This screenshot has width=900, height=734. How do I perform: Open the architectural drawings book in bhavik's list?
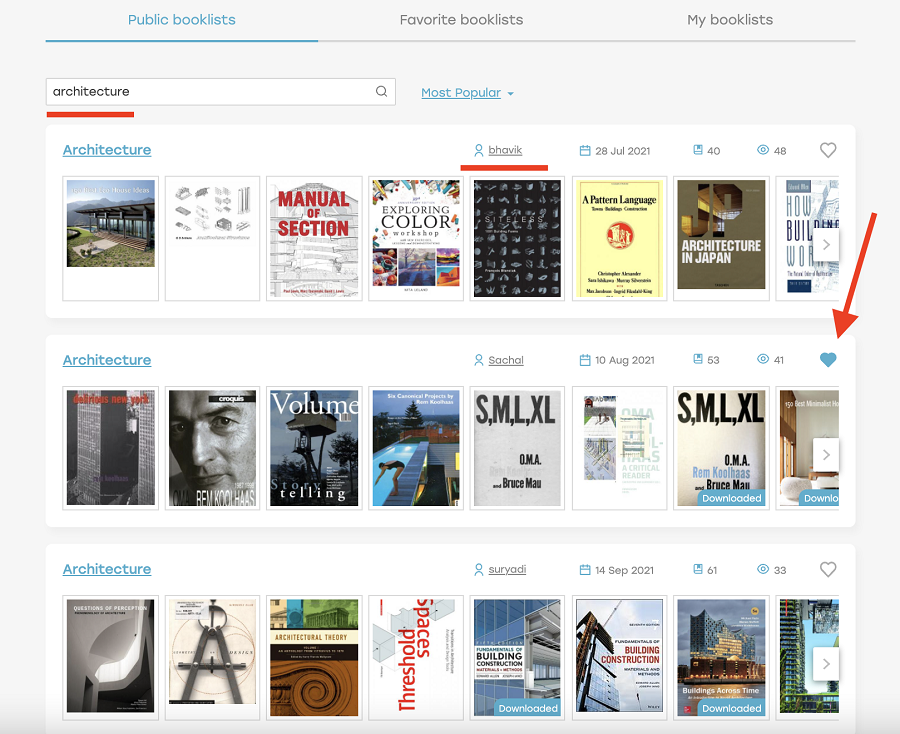[212, 238]
